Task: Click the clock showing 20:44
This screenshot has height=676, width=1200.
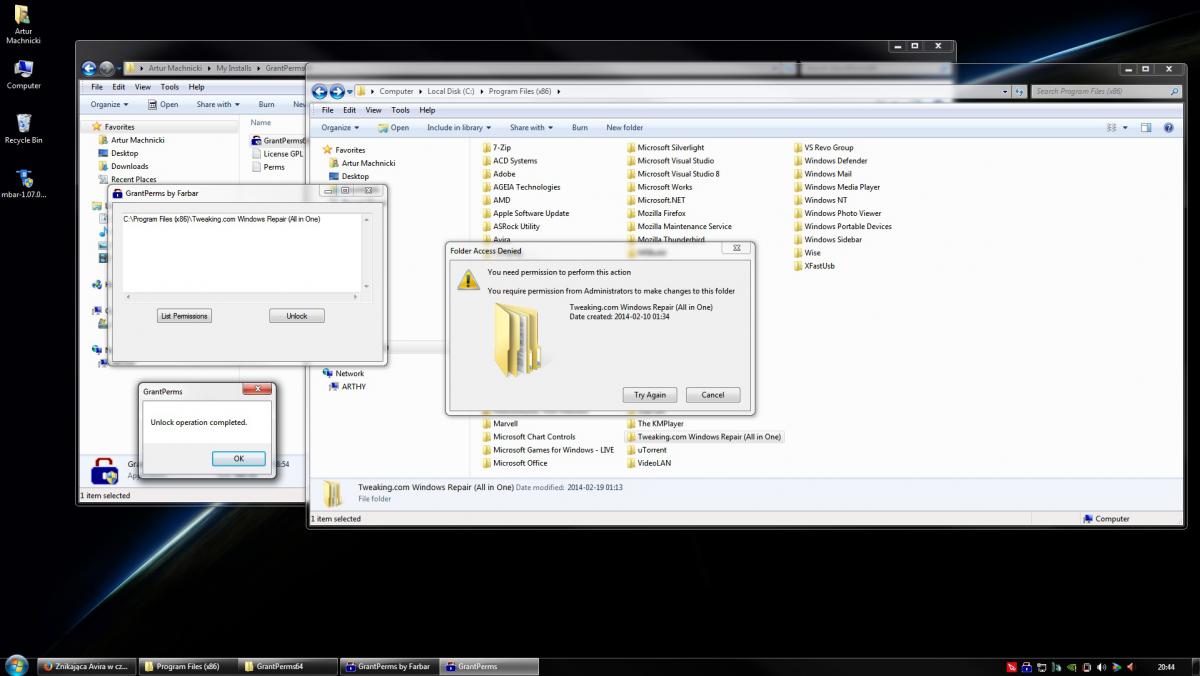Action: [1166, 666]
